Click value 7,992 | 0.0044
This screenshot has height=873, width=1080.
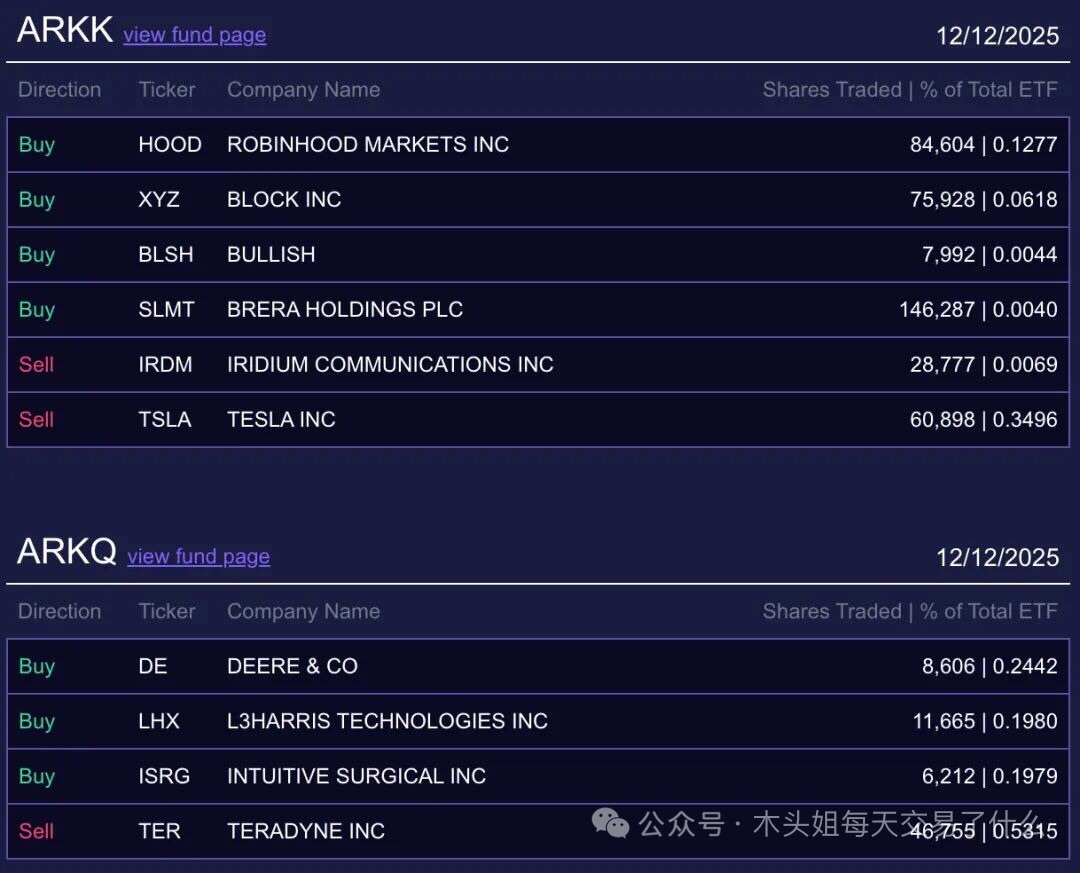click(990, 254)
